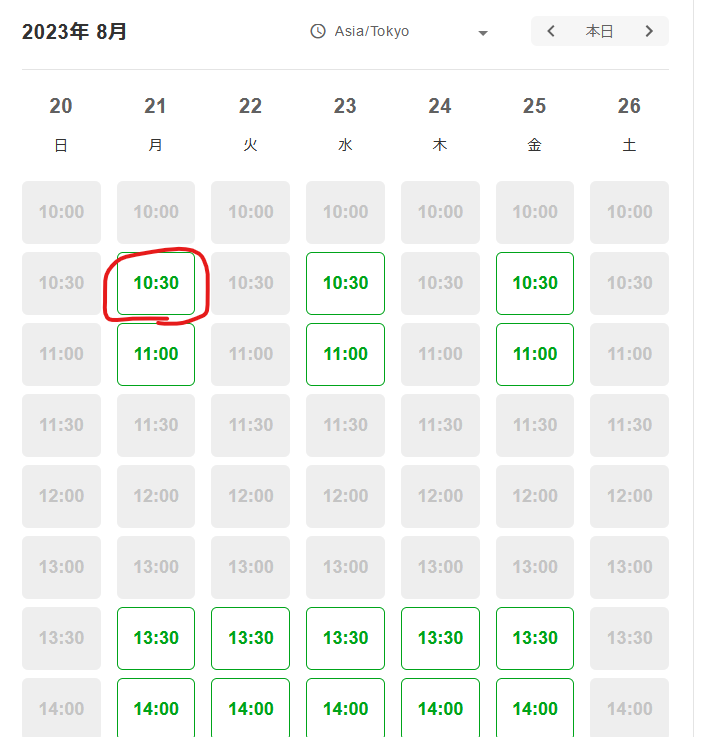The height and width of the screenshot is (737, 709).
Task: Click the date header 23 水
Action: [345, 124]
